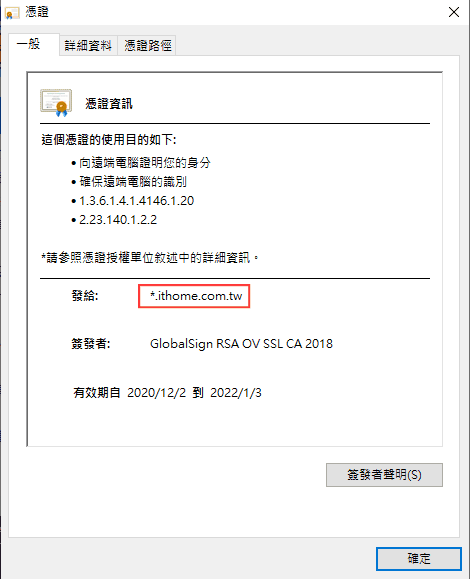
Task: Click the 簽發者聲明(S) button
Action: point(384,475)
